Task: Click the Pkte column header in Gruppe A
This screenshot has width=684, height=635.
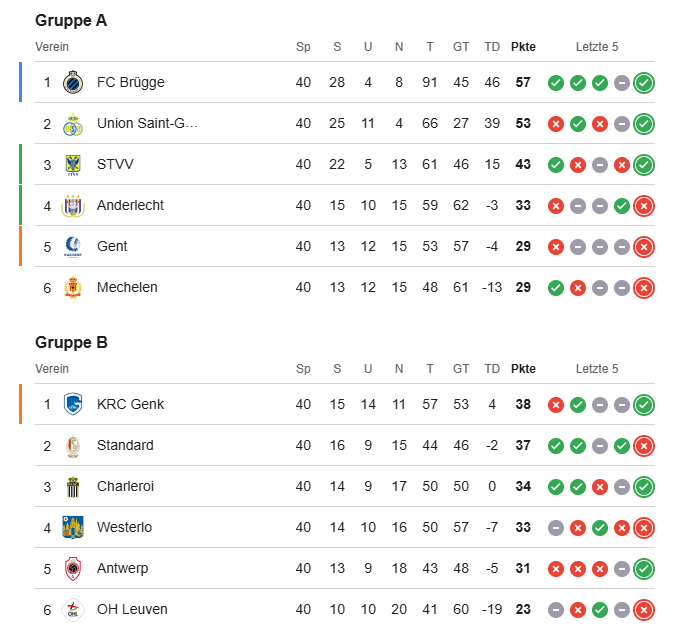Action: click(x=523, y=47)
